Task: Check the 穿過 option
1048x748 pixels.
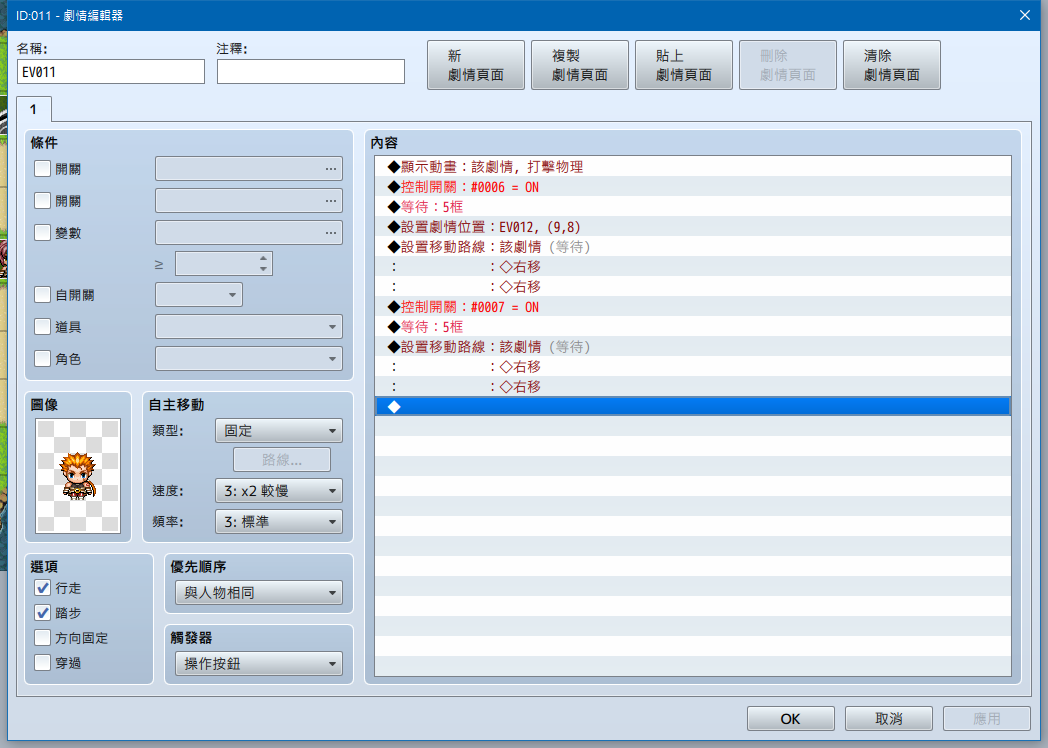Action: (x=43, y=662)
